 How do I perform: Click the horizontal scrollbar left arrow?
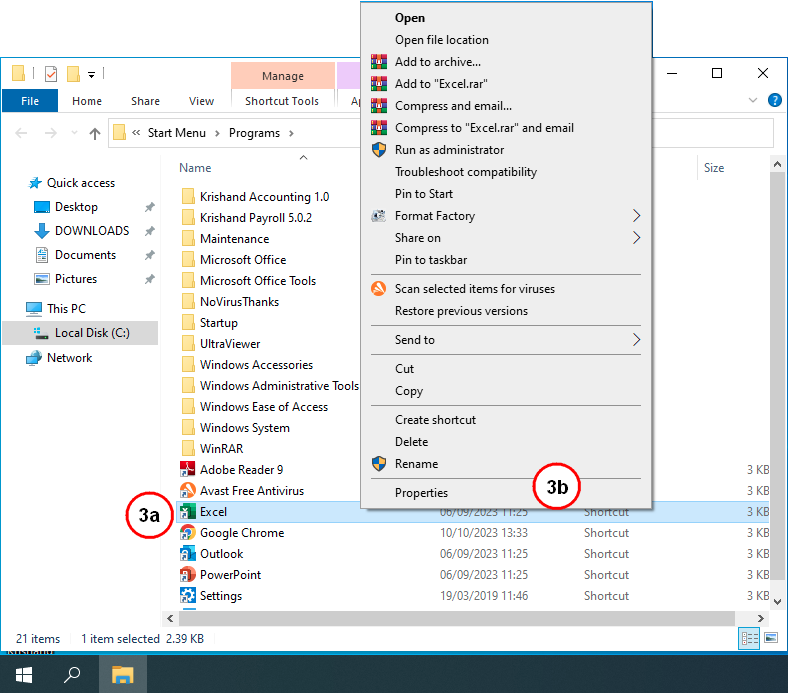(170, 619)
